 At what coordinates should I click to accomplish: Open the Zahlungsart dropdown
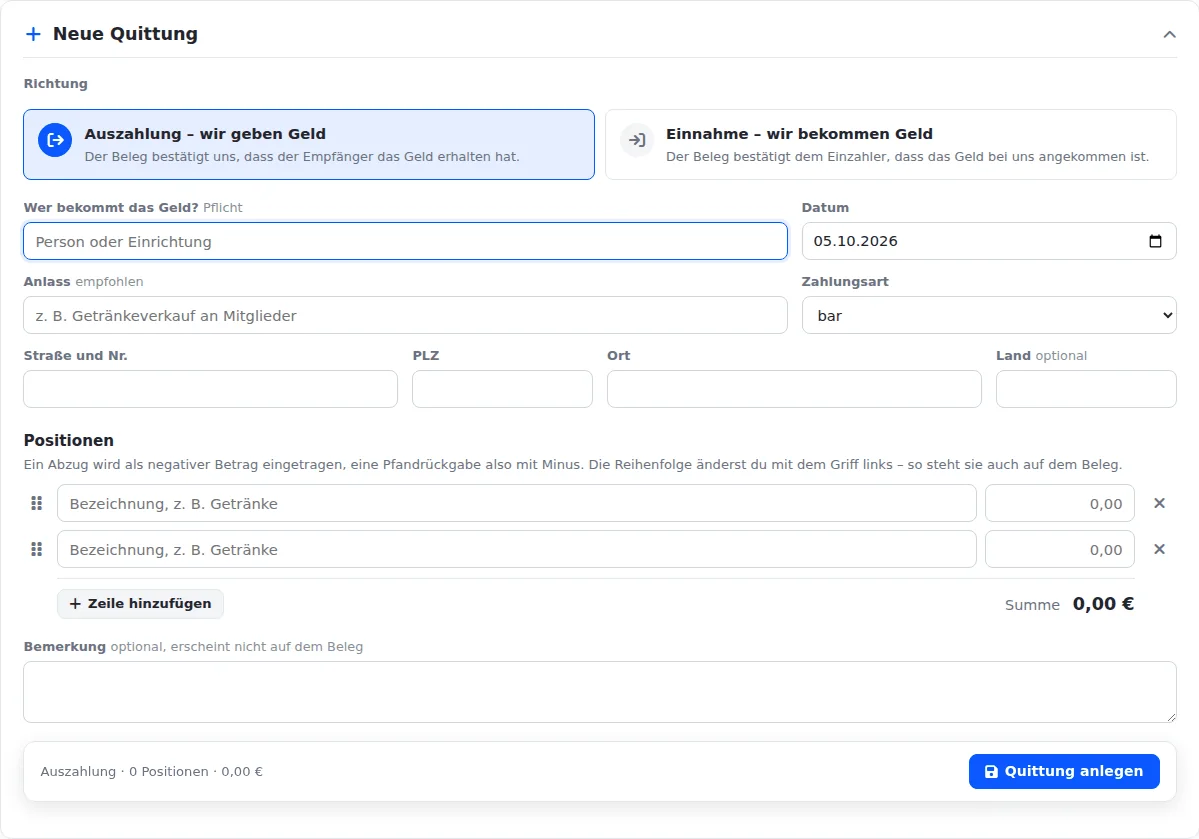[x=989, y=315]
